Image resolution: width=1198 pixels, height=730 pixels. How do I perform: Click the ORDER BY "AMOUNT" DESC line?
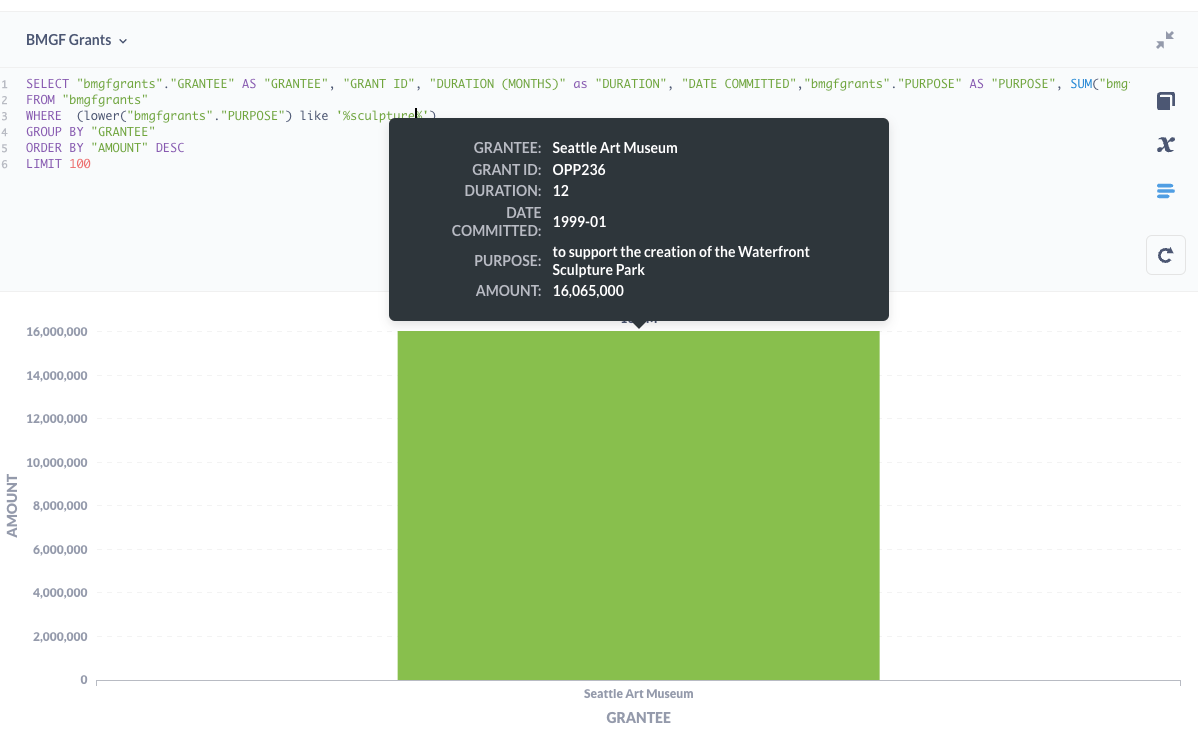105,148
